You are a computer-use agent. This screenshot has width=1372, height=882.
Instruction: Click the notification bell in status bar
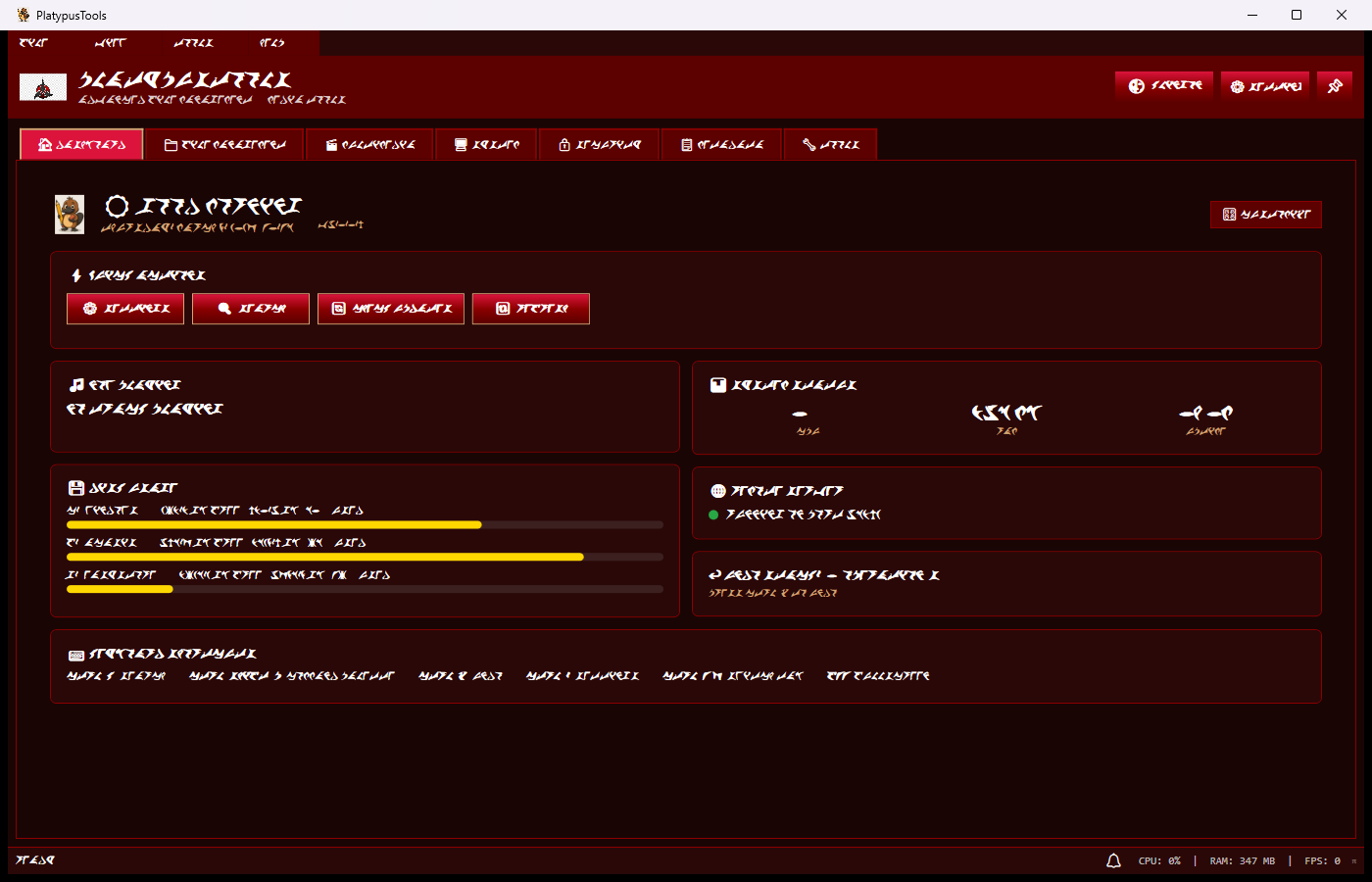(x=1113, y=860)
